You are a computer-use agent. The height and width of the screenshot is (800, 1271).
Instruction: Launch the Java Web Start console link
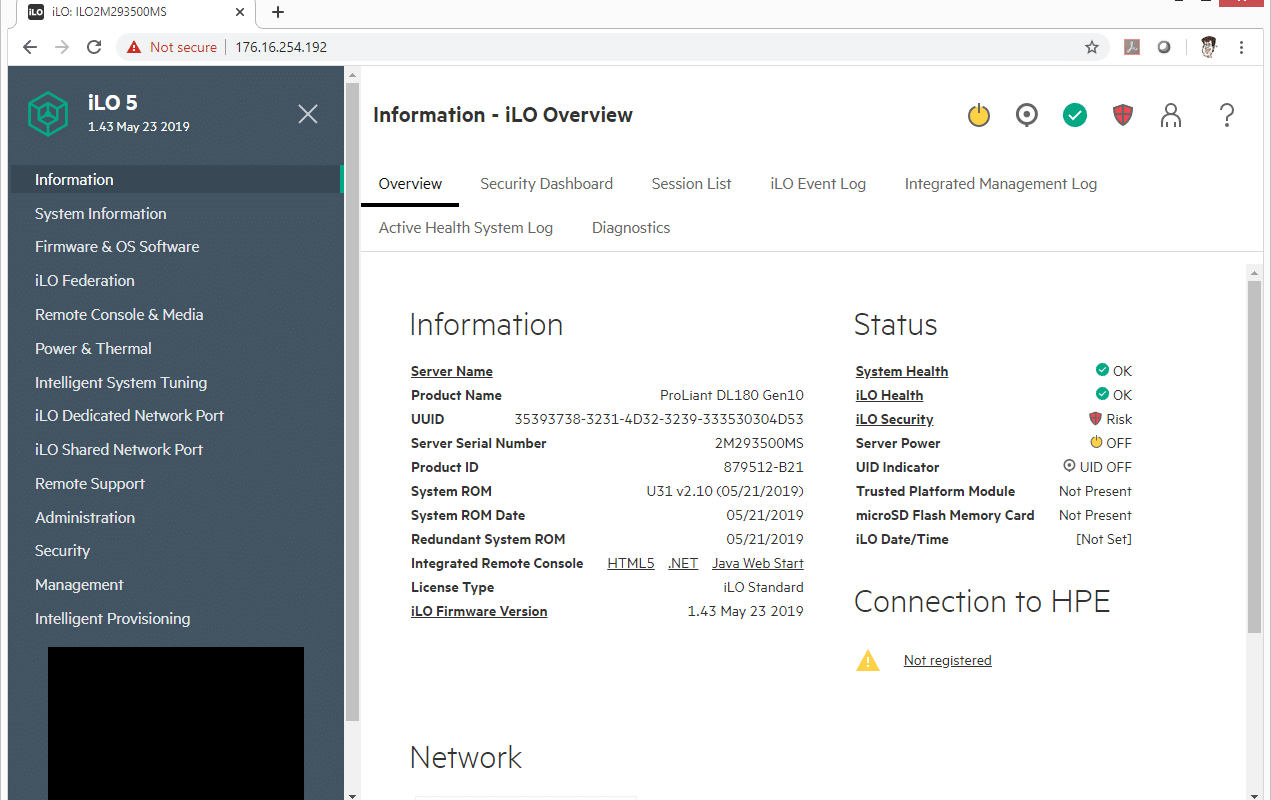pos(758,563)
